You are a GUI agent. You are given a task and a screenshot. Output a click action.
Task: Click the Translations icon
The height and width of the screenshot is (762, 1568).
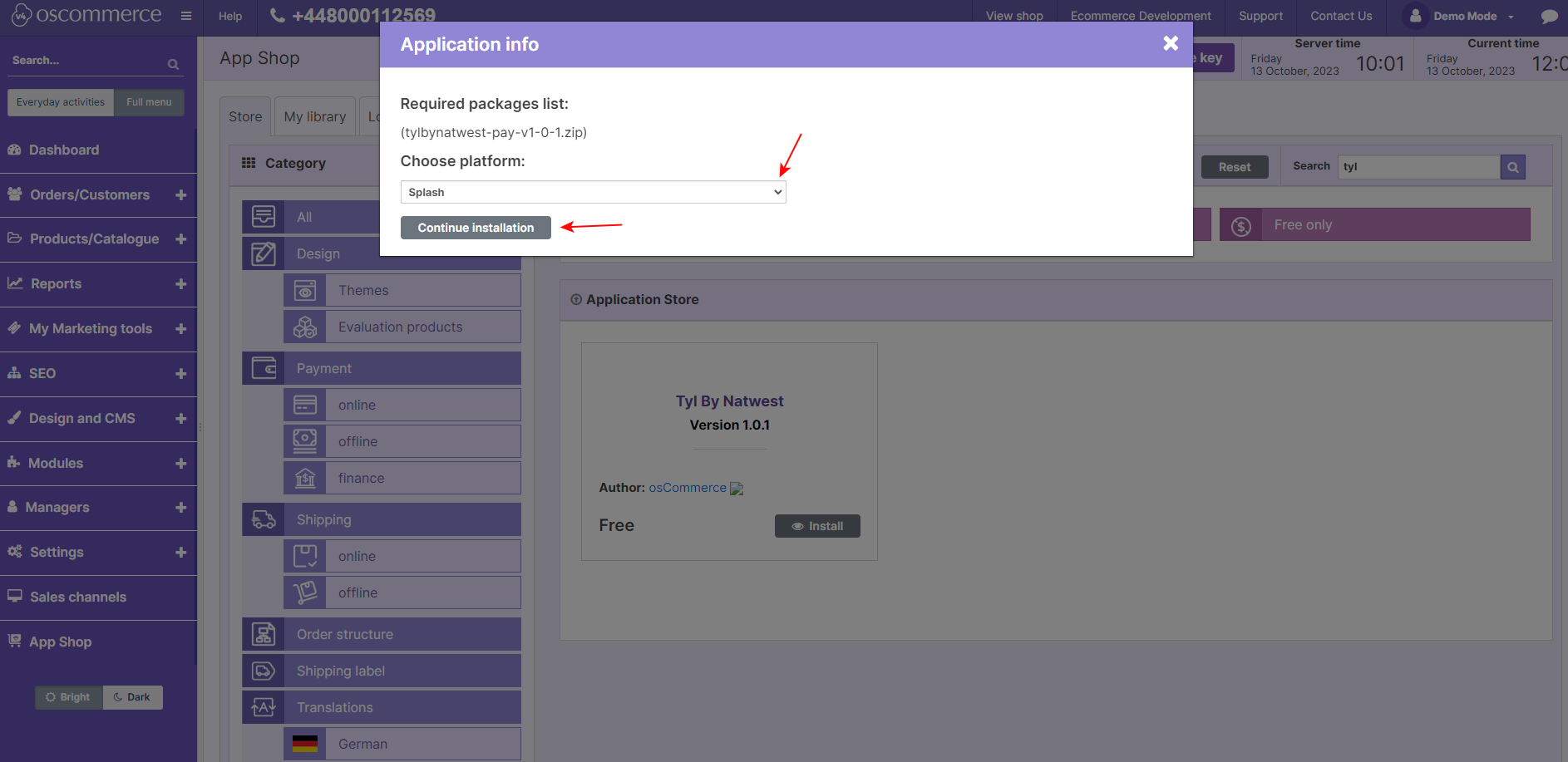pyautogui.click(x=264, y=707)
